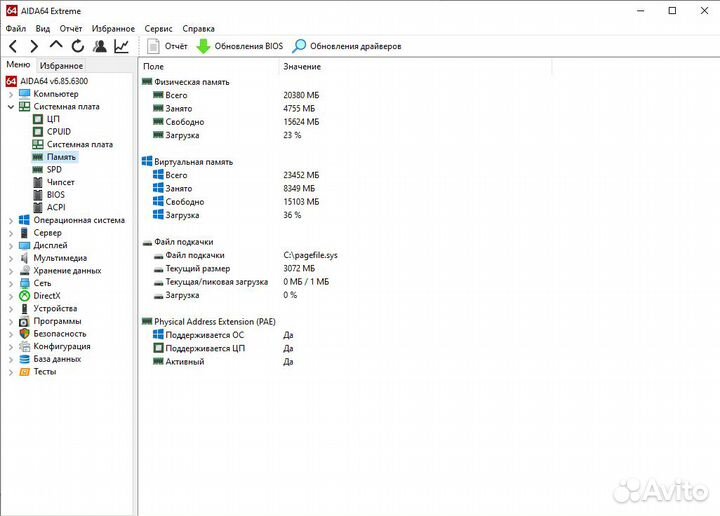
Task: Open the graph chart icon in toolbar
Action: coord(121,46)
